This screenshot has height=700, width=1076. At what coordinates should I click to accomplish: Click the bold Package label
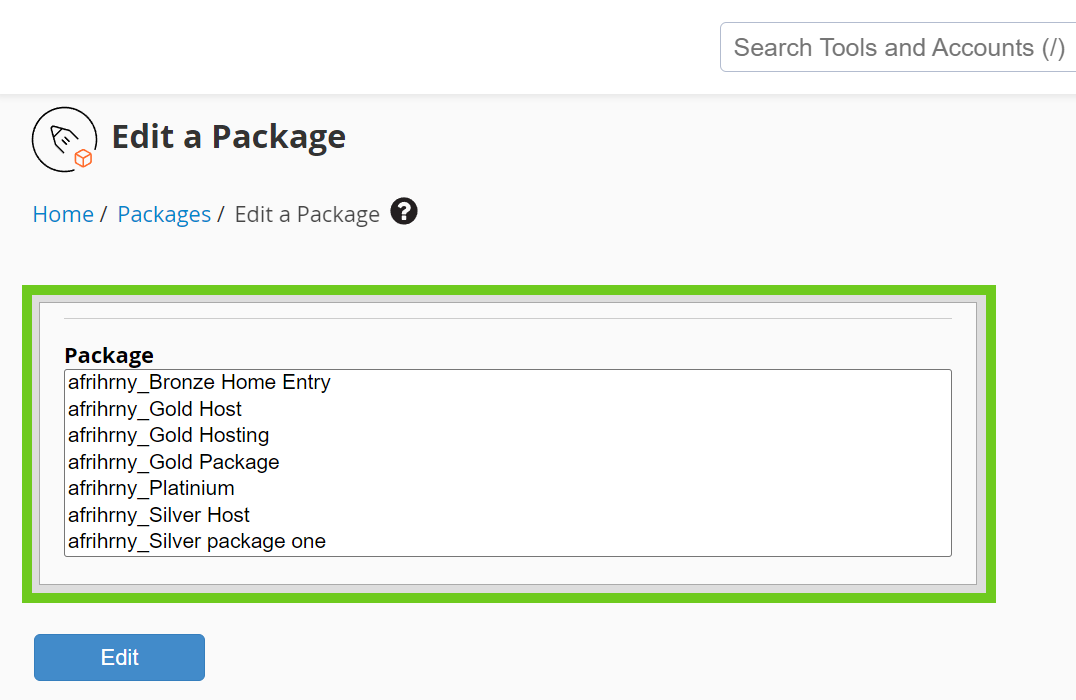click(109, 355)
